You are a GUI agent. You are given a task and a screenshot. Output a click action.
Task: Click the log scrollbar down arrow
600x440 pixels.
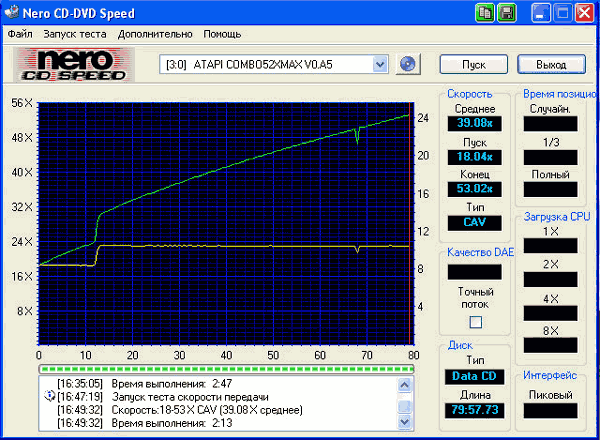[404, 422]
